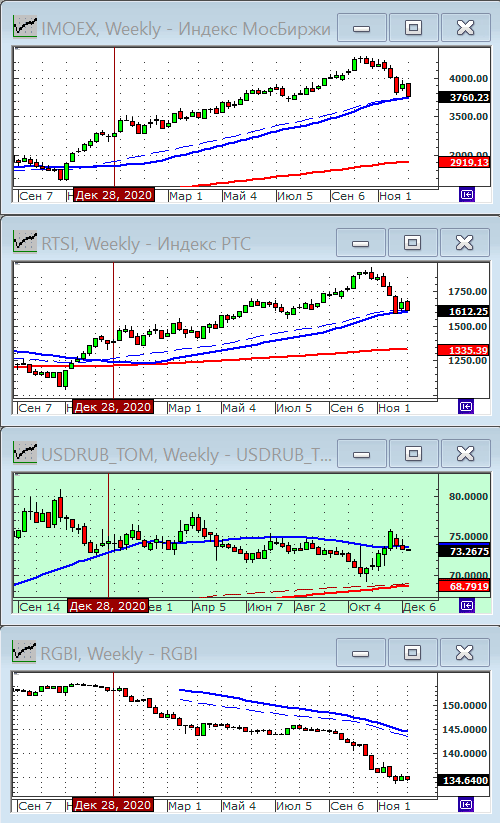Click the 3500.00 price level in IMOEX chart
500x823 pixels.
[468, 117]
